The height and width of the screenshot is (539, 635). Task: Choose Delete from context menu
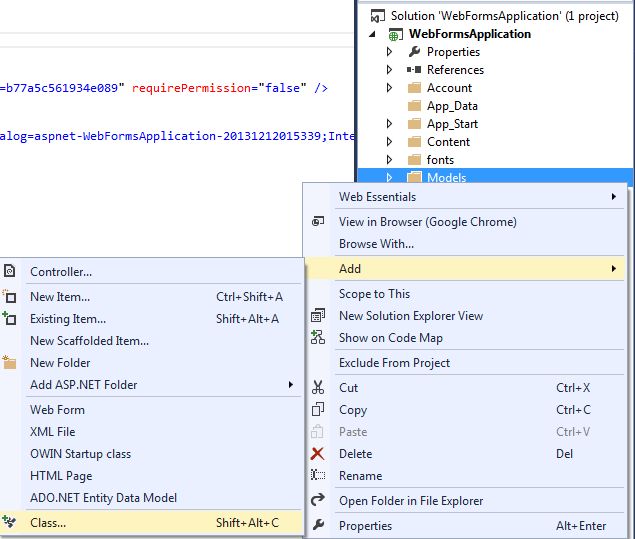coord(465,454)
